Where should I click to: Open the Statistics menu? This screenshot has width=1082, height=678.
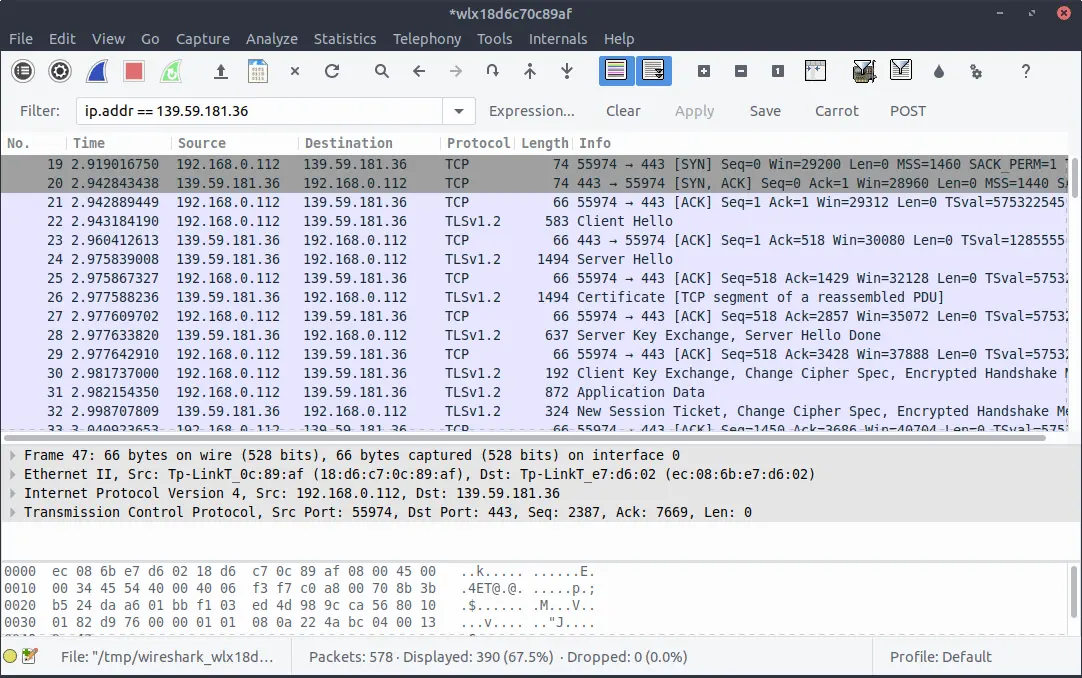tap(345, 39)
